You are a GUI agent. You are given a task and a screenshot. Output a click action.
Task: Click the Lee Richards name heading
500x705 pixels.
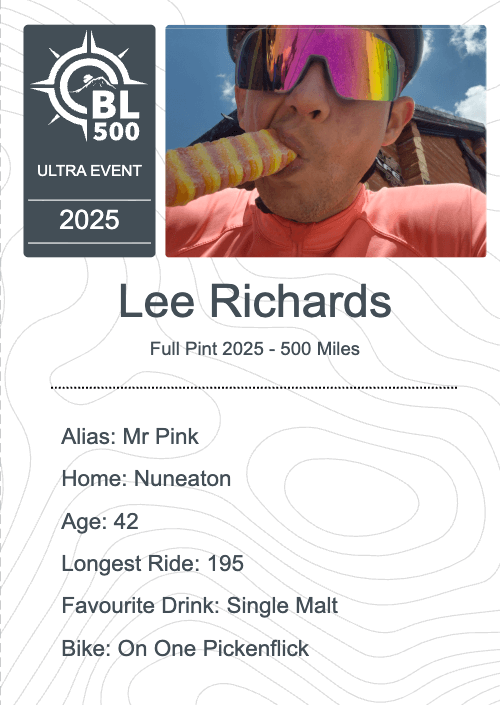255,301
